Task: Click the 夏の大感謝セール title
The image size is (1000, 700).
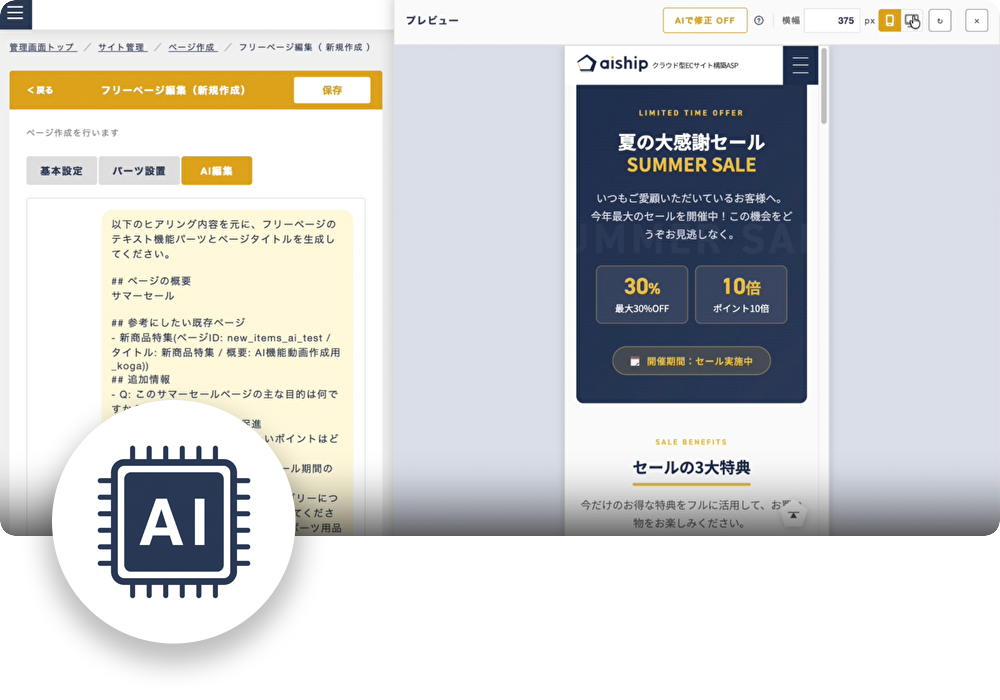Action: [691, 142]
